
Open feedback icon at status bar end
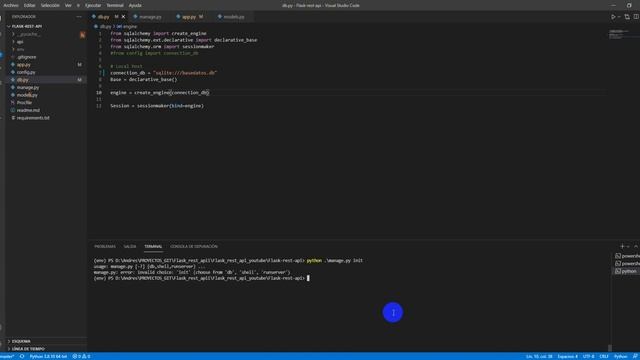[635, 356]
